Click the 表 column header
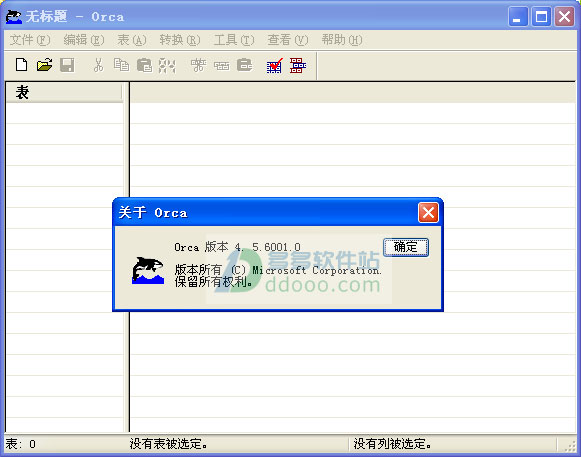The width and height of the screenshot is (581, 457). point(64,92)
